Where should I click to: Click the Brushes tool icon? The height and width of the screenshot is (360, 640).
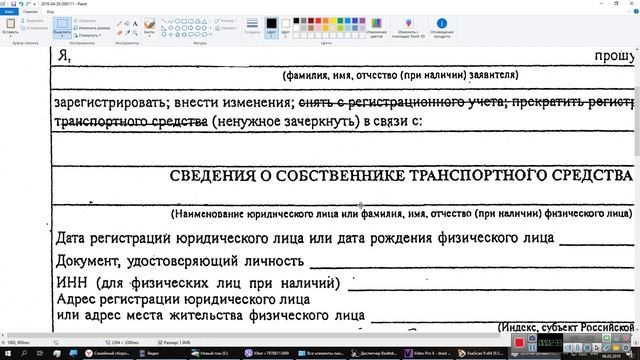click(149, 24)
